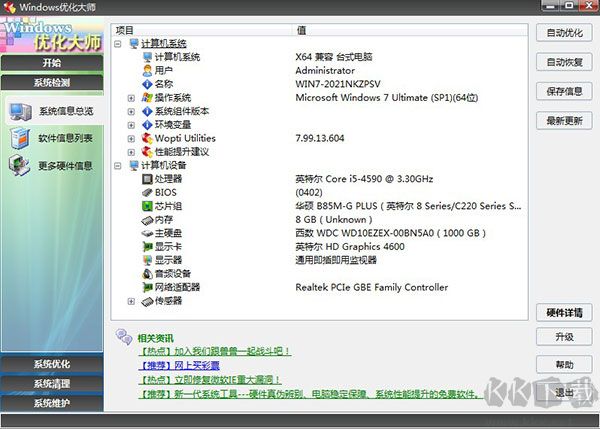This screenshot has width=600, height=429.
Task: Click the 显示卡 card icon
Action: [147, 247]
